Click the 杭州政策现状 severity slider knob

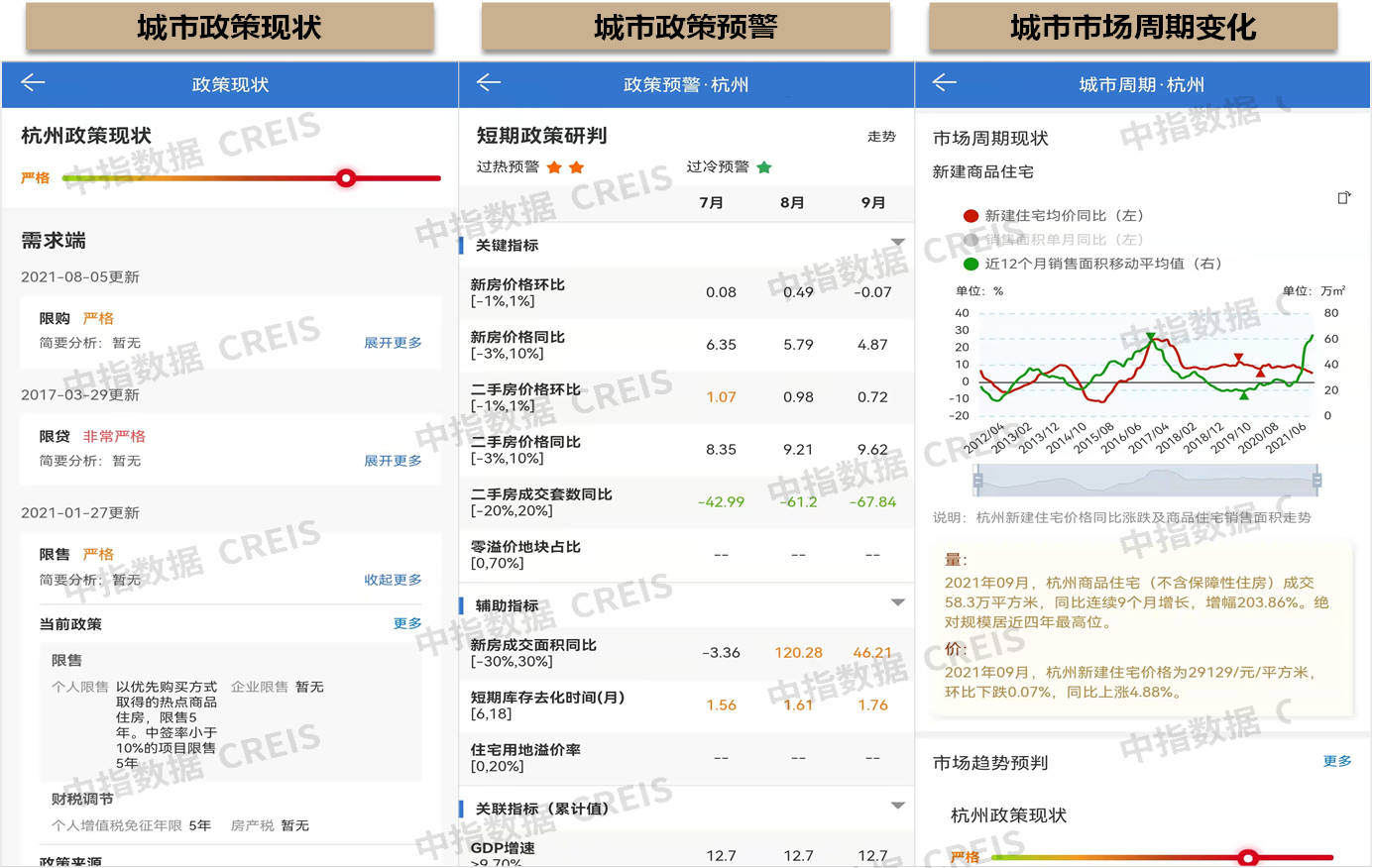coord(345,178)
